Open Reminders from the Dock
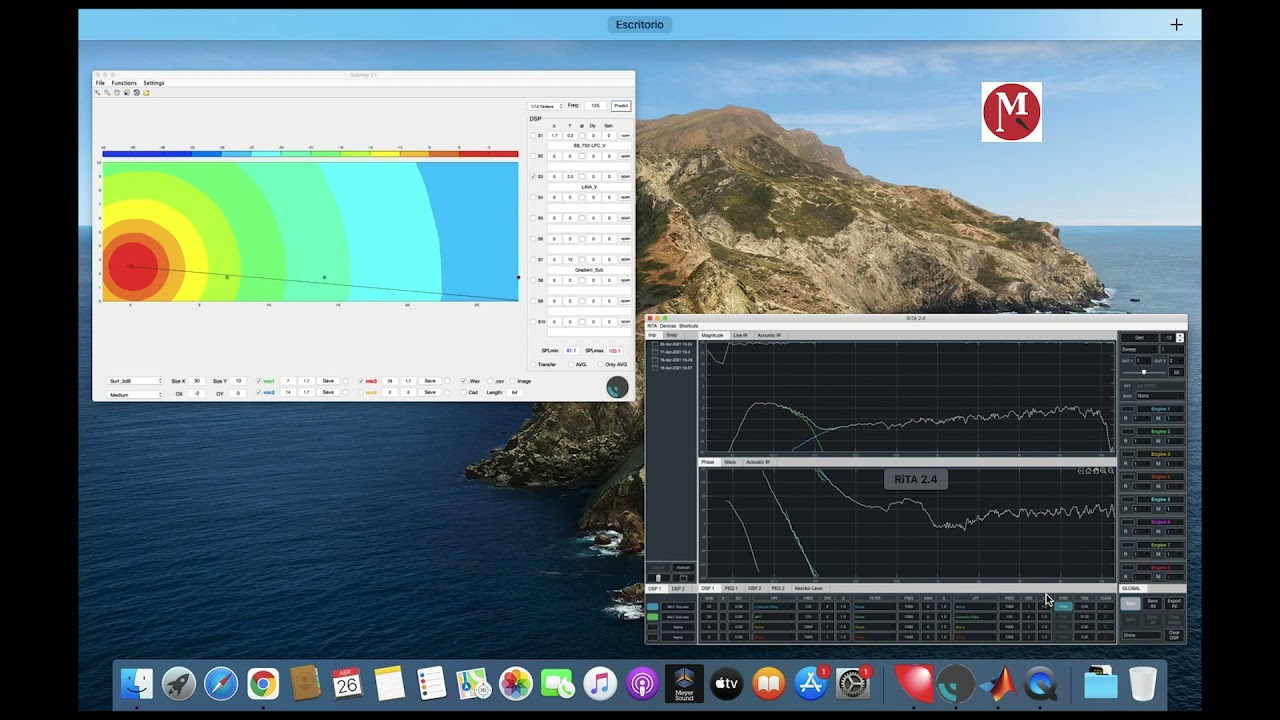This screenshot has width=1280, height=720. (x=431, y=684)
